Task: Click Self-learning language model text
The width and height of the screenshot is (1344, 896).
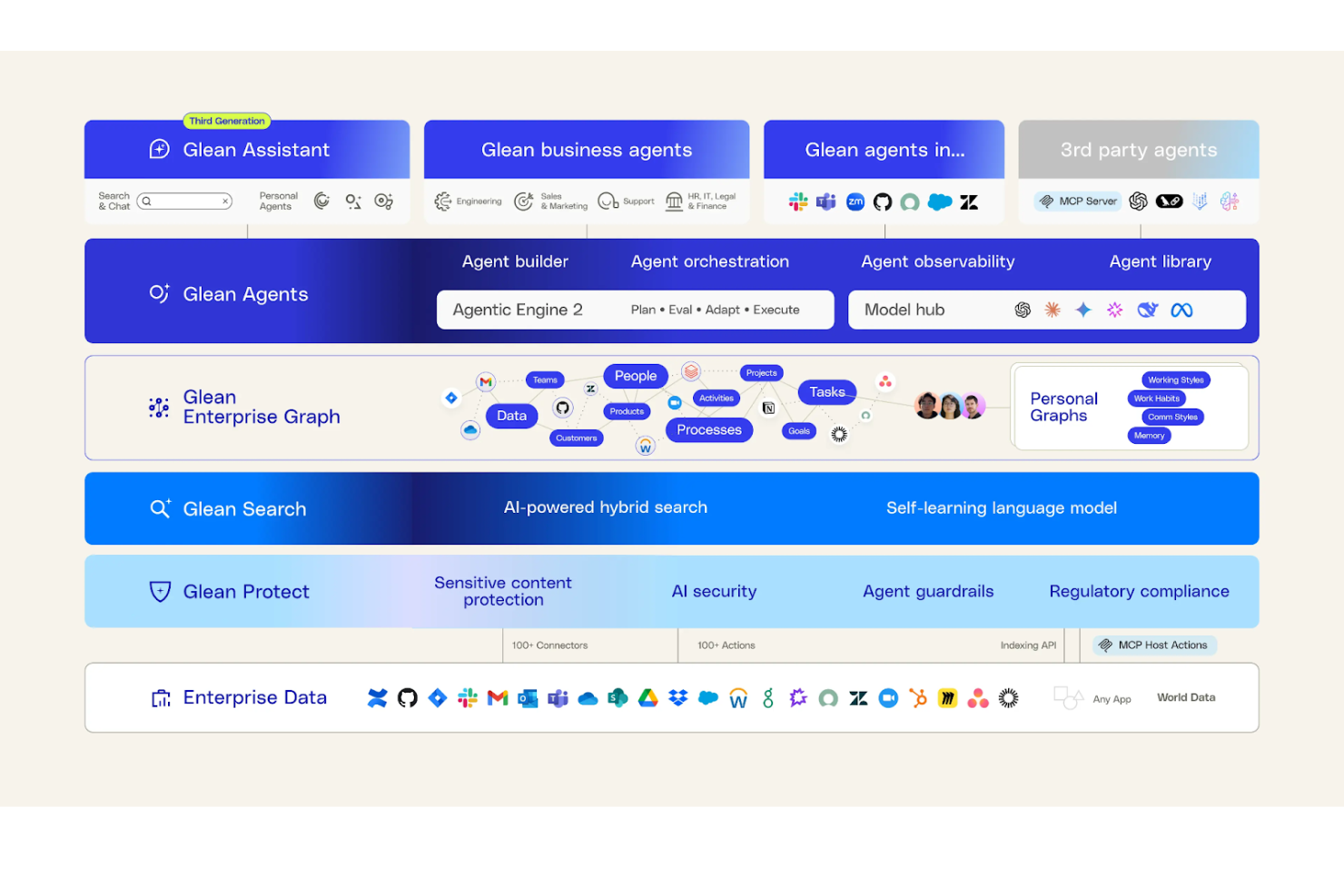Action: tap(1002, 508)
